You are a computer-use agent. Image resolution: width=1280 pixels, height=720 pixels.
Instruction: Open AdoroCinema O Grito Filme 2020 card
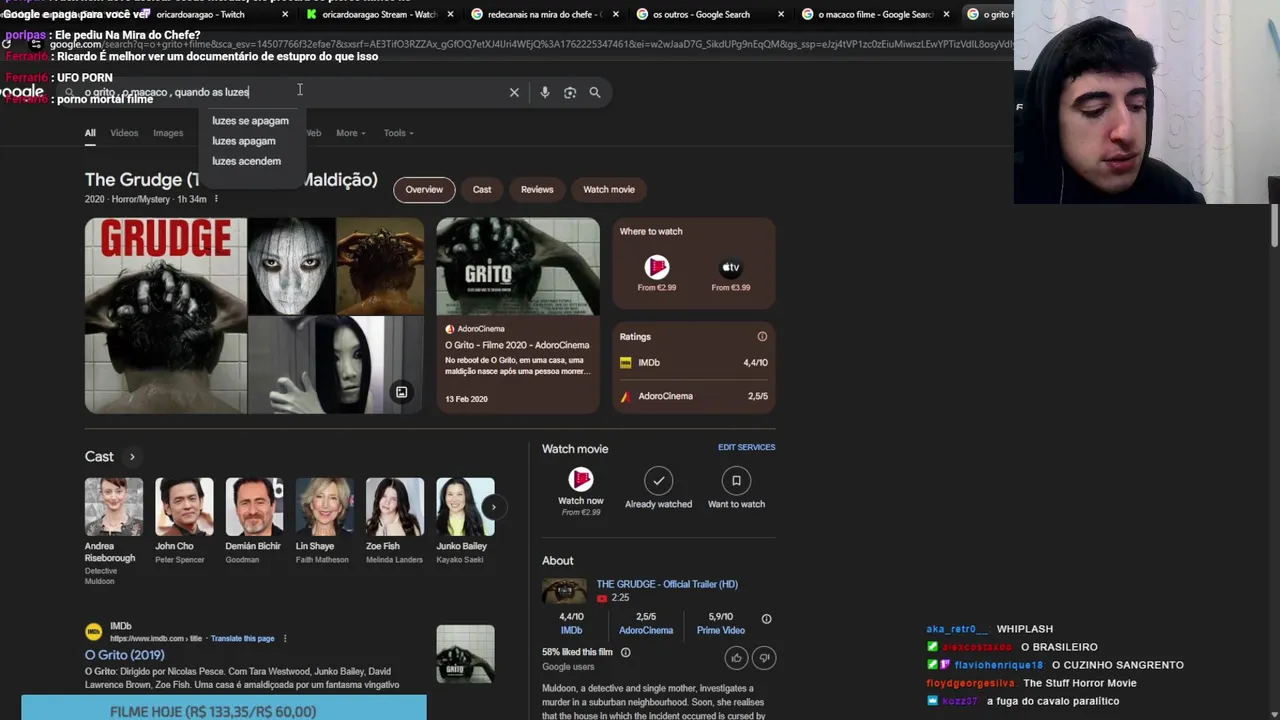pyautogui.click(x=518, y=315)
